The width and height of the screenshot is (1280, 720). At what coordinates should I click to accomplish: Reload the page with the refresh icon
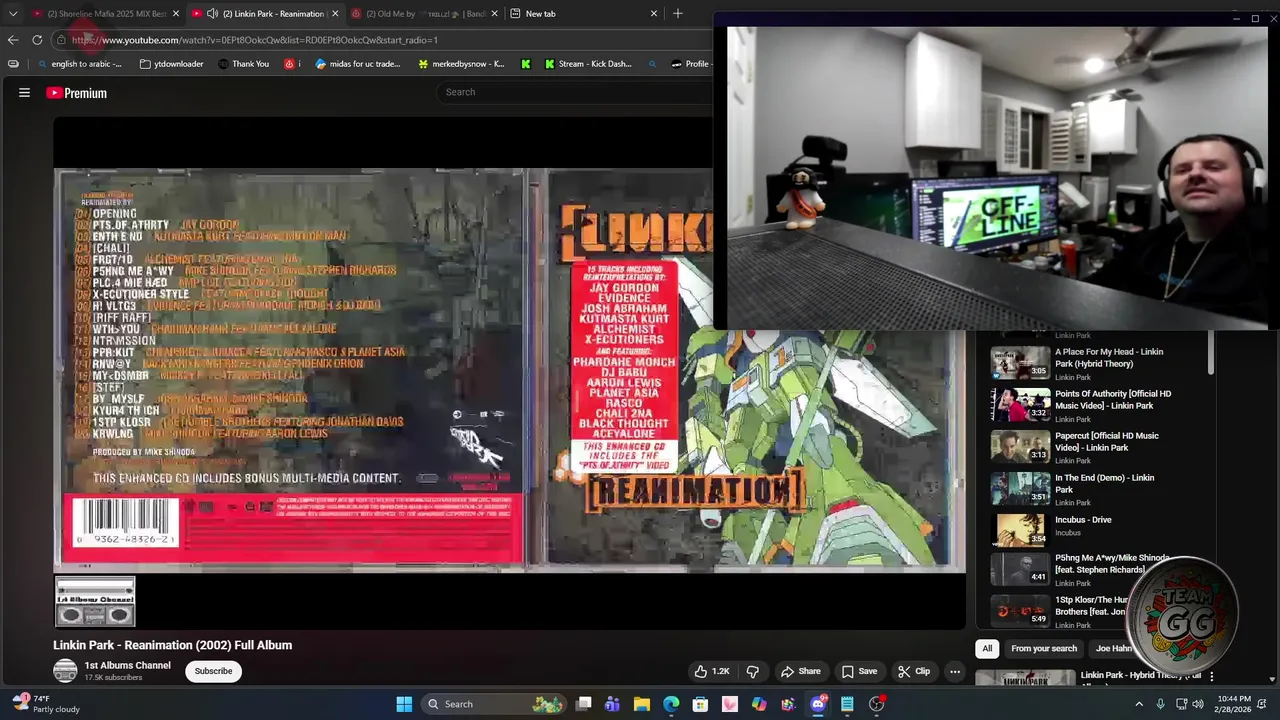[37, 40]
